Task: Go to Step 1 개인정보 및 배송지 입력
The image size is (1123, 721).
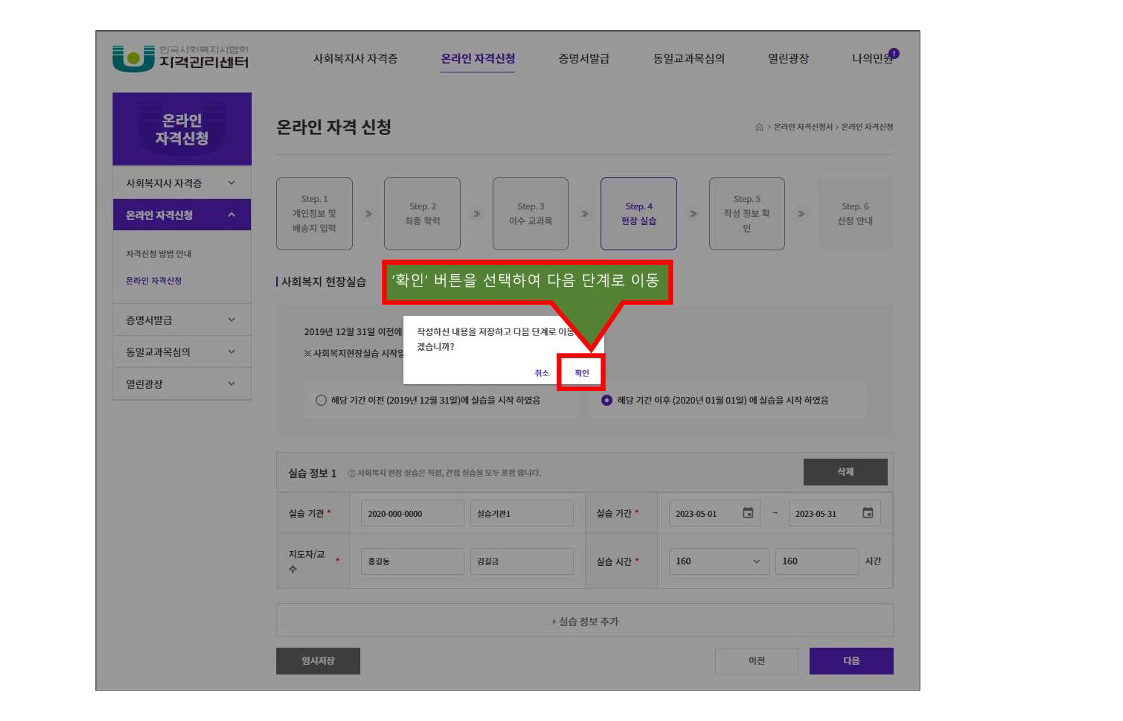Action: pyautogui.click(x=314, y=213)
